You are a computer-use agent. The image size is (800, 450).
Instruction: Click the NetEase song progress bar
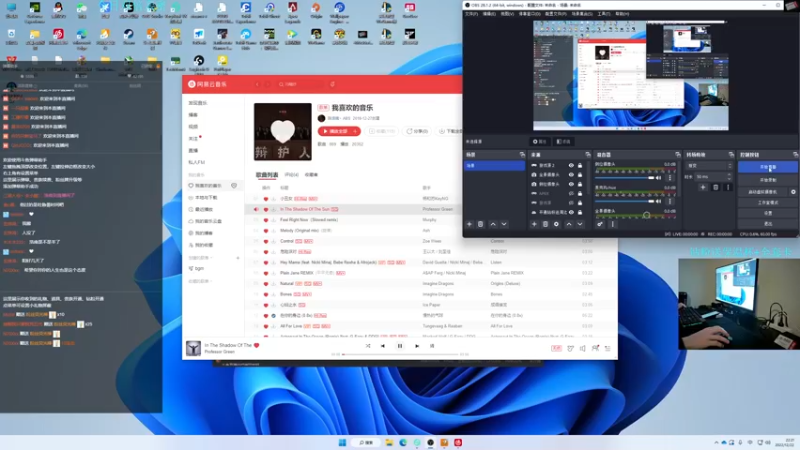(x=401, y=354)
